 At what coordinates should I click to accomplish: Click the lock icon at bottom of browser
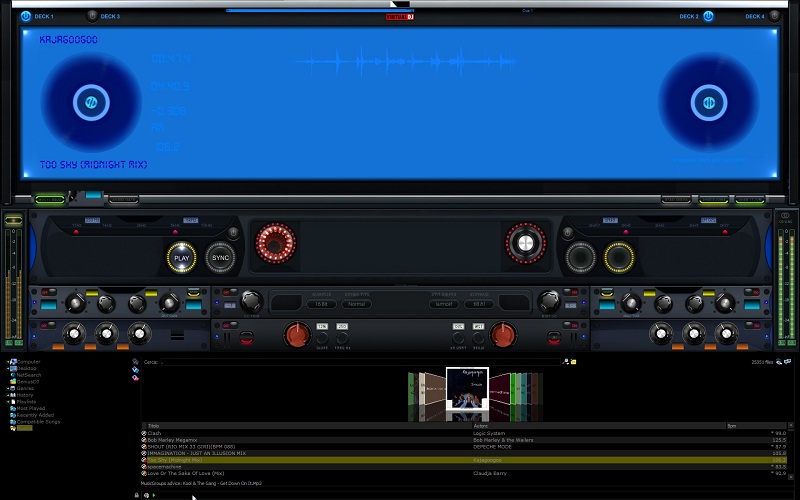136,495
